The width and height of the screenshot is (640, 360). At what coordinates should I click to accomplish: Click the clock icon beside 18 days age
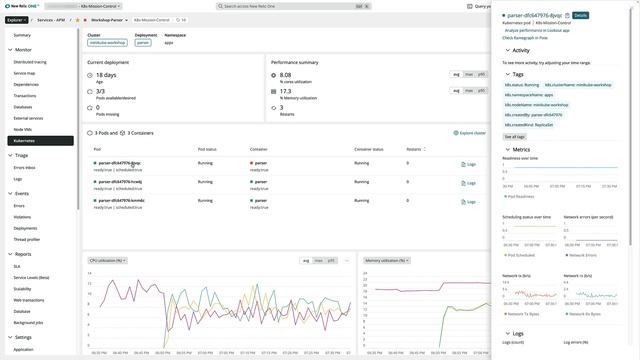(x=90, y=75)
